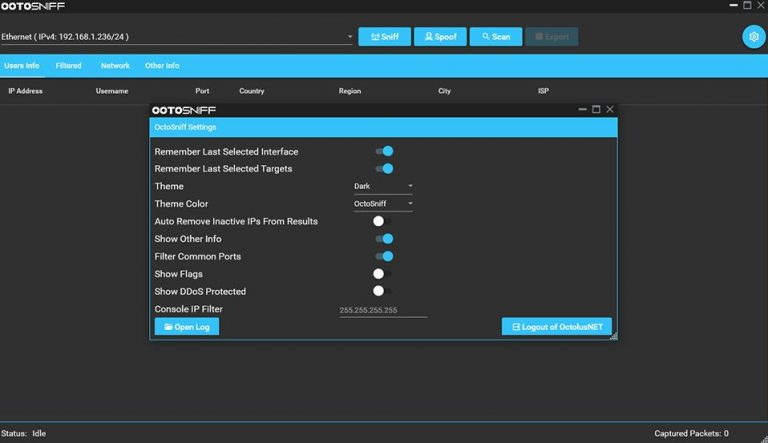The image size is (768, 443).
Task: Toggle Remember Last Selected Targets switch
Action: pyautogui.click(x=384, y=169)
